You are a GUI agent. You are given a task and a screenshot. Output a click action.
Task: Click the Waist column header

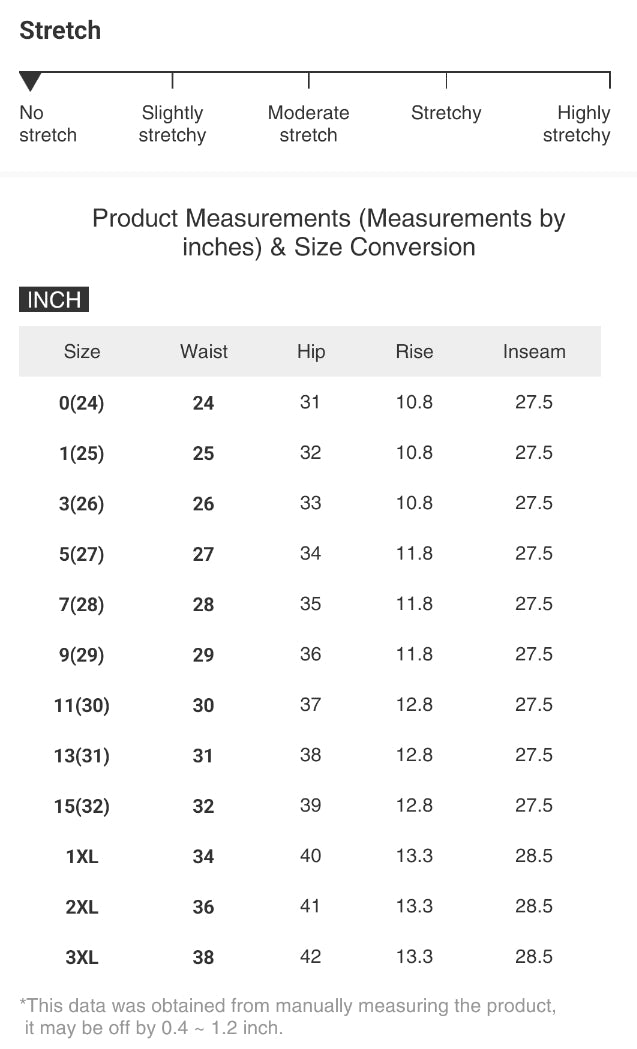(204, 351)
